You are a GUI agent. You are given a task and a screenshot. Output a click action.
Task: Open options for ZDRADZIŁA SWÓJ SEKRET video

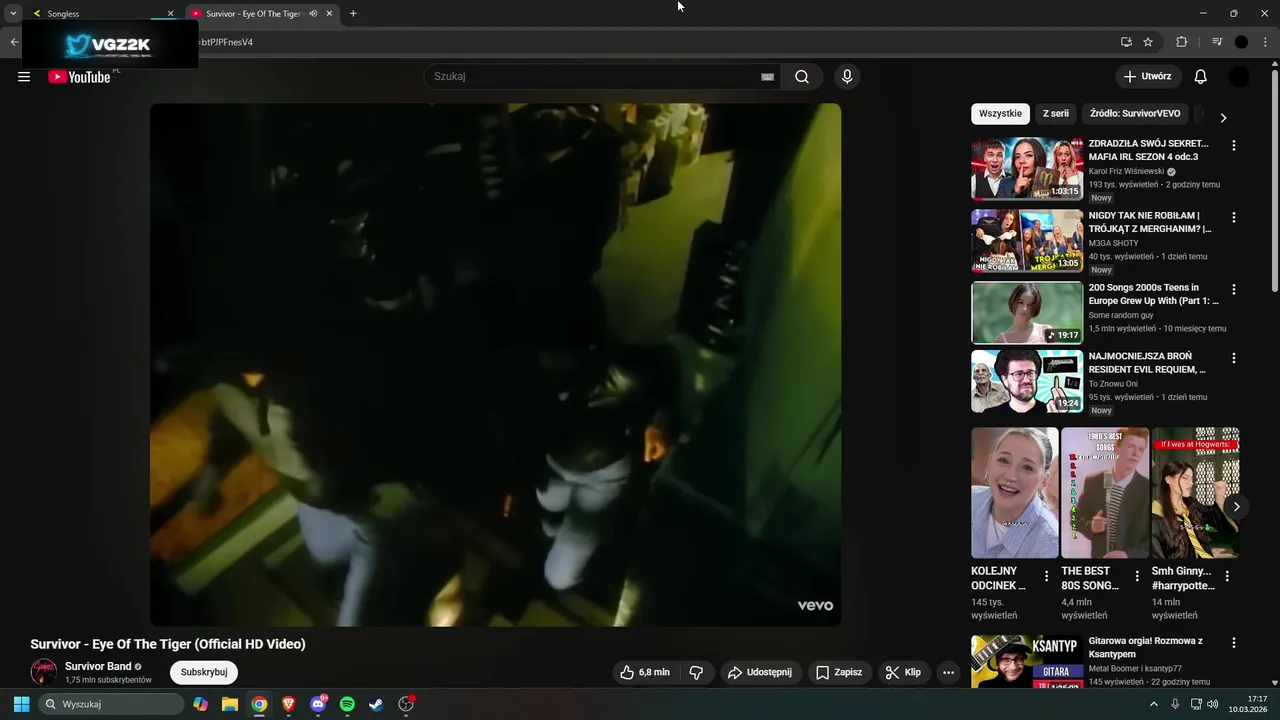1233,145
